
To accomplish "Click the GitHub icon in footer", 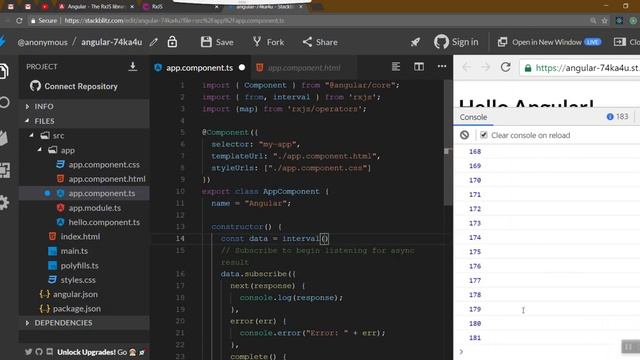I will coord(39,352).
